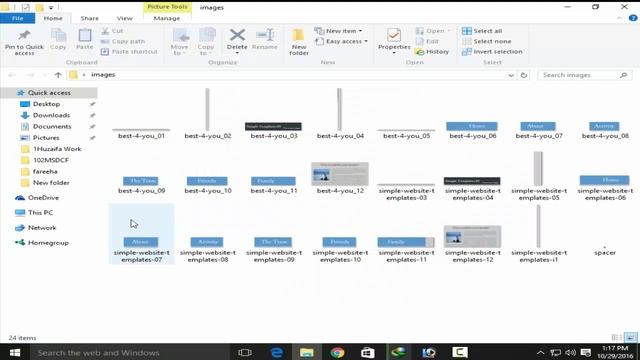Select file best-4-you_06

click(x=472, y=131)
